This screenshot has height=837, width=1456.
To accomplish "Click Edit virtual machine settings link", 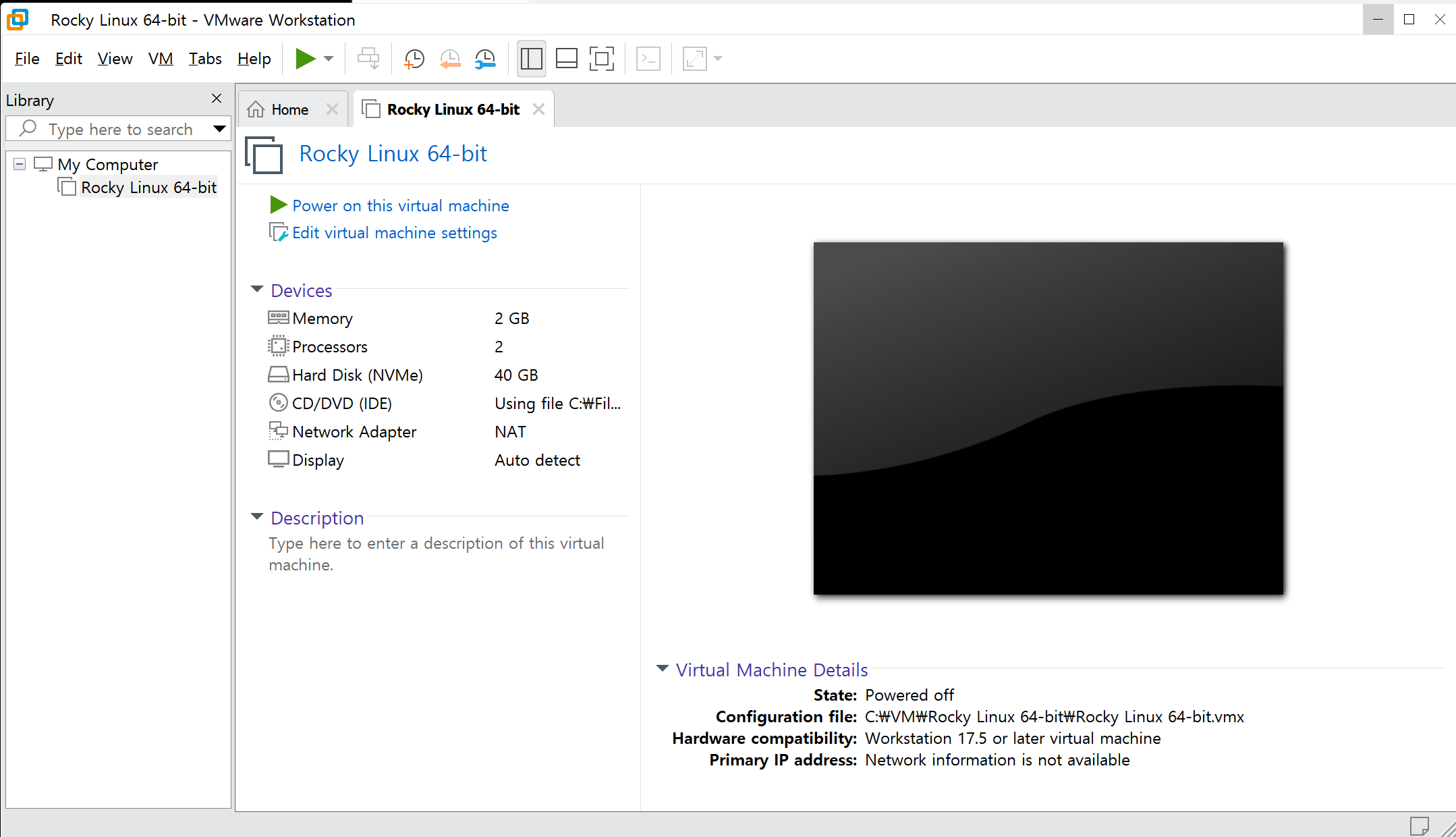I will point(394,233).
